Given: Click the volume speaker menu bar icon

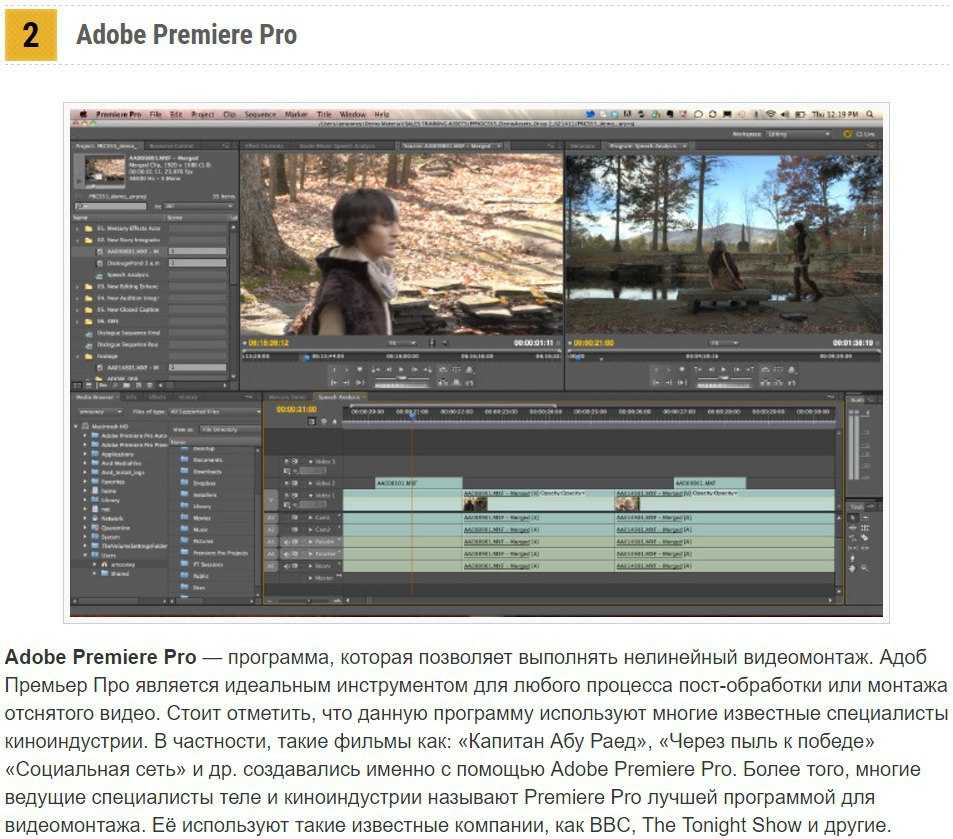Looking at the screenshot, I should click(x=785, y=114).
